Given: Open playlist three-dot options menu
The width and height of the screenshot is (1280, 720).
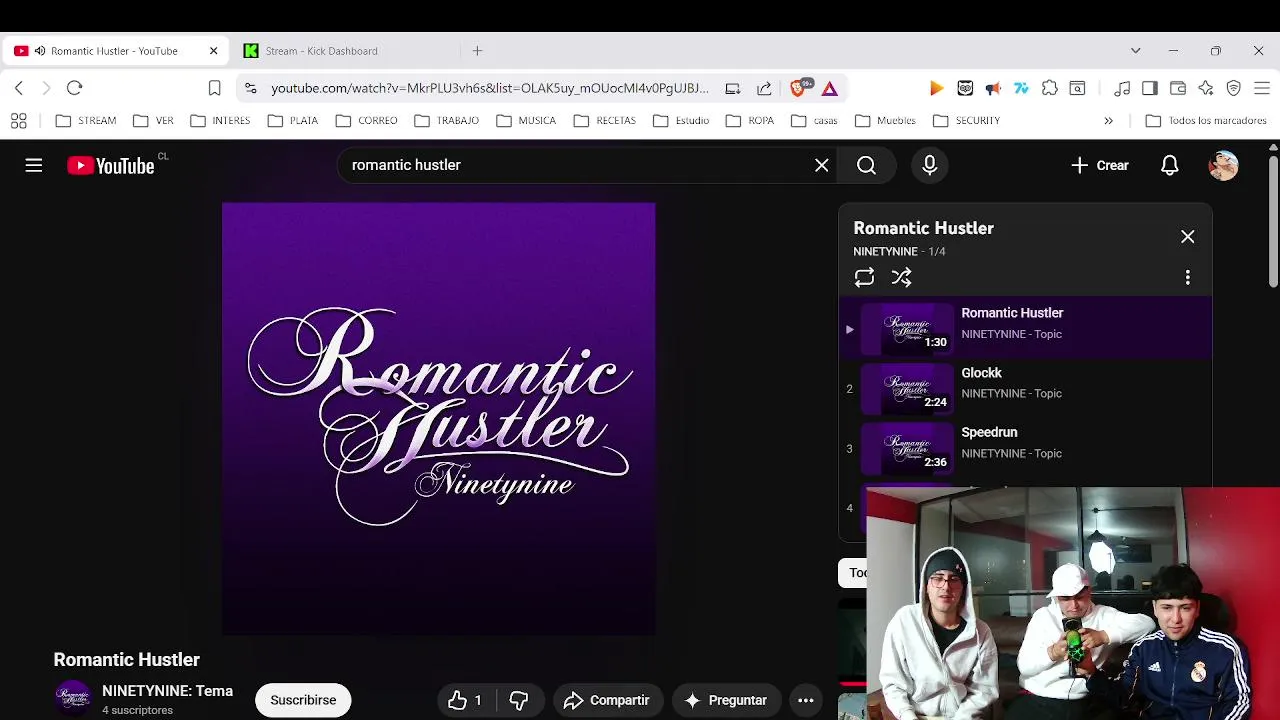Looking at the screenshot, I should [1187, 278].
